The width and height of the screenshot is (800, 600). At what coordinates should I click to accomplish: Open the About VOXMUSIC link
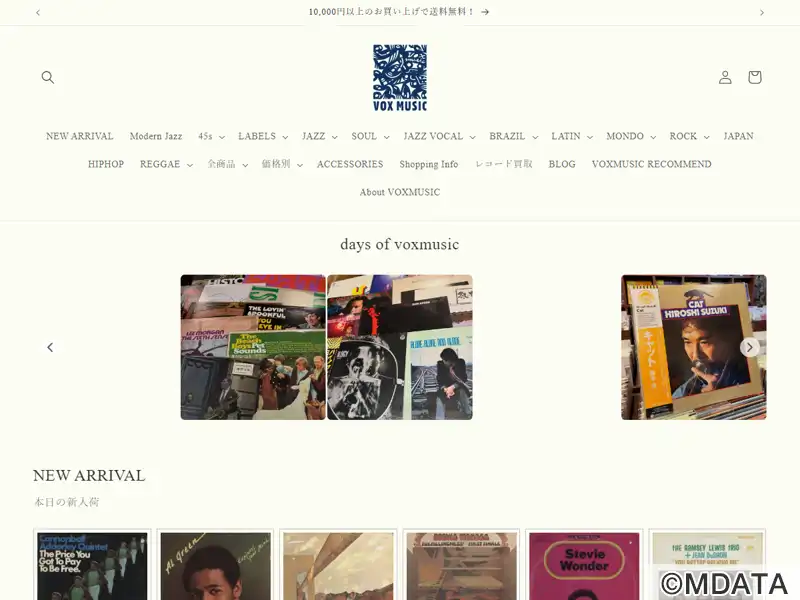tap(400, 192)
